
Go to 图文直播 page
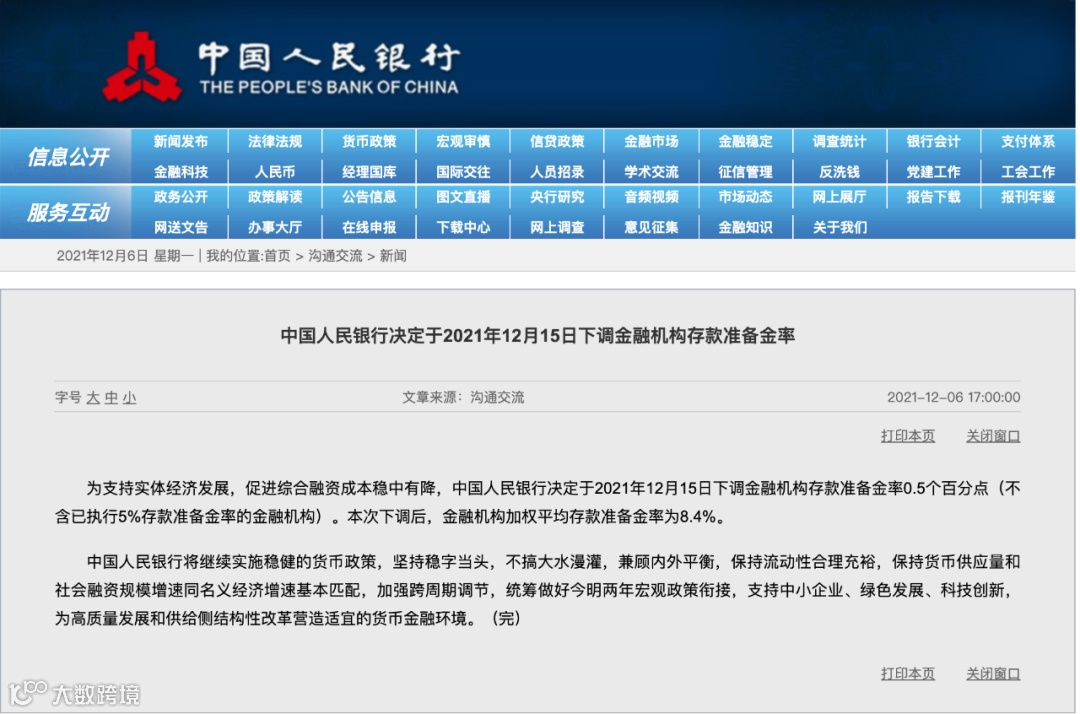[x=463, y=197]
